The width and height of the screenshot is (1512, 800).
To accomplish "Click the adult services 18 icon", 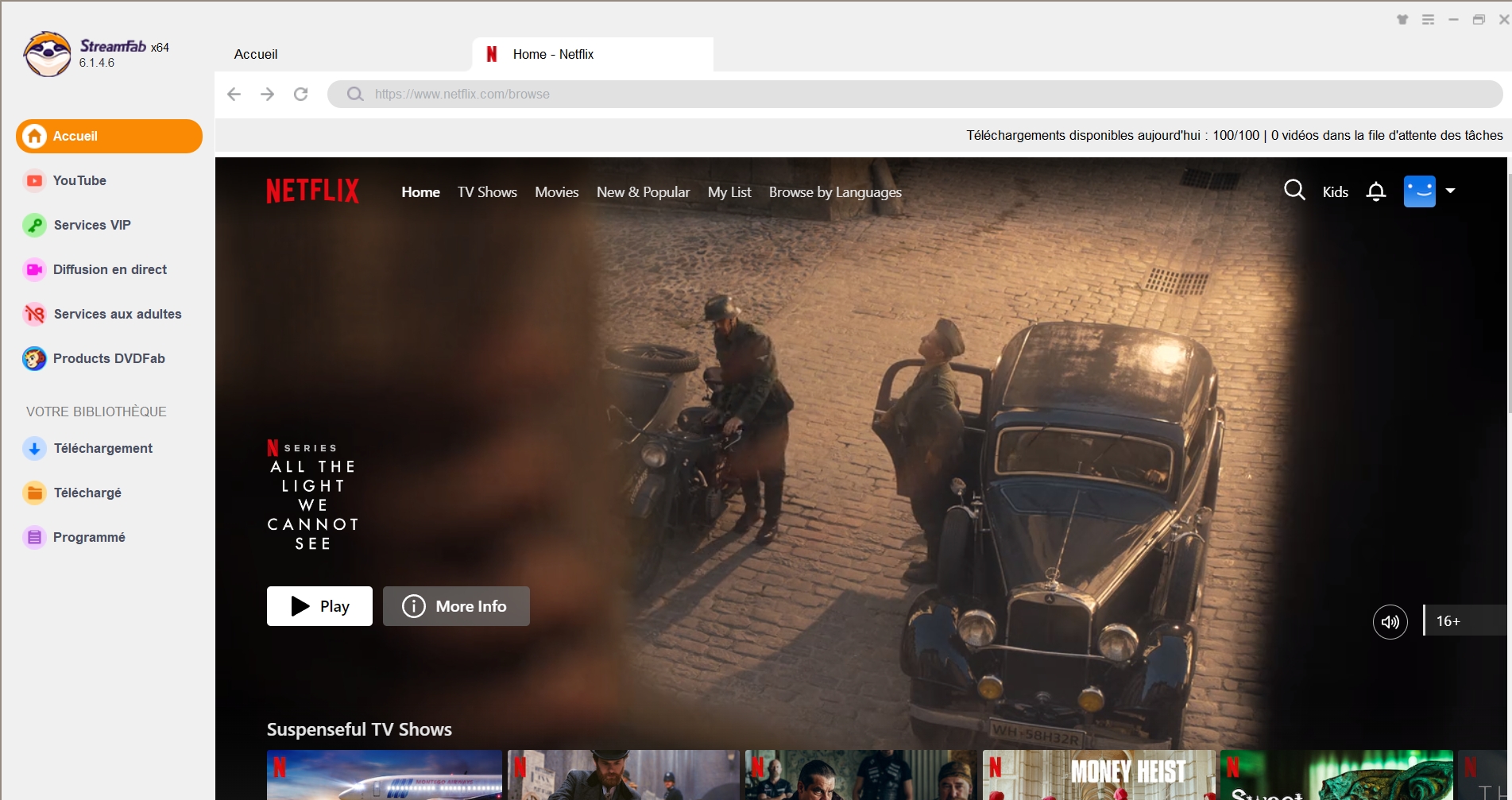I will (x=34, y=314).
